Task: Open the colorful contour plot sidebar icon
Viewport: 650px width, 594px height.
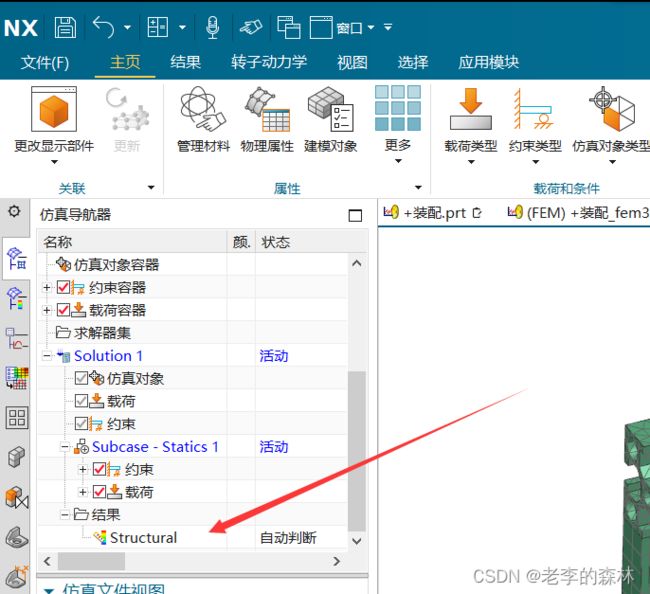Action: click(17, 378)
